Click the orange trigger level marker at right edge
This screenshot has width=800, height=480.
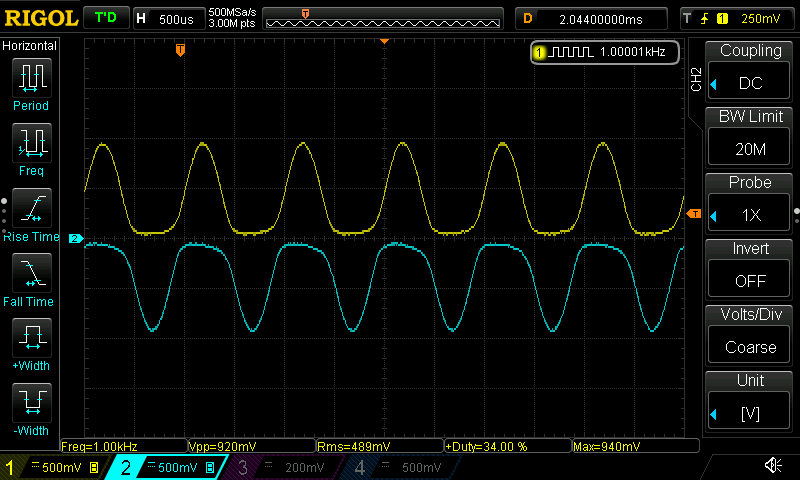click(x=694, y=214)
